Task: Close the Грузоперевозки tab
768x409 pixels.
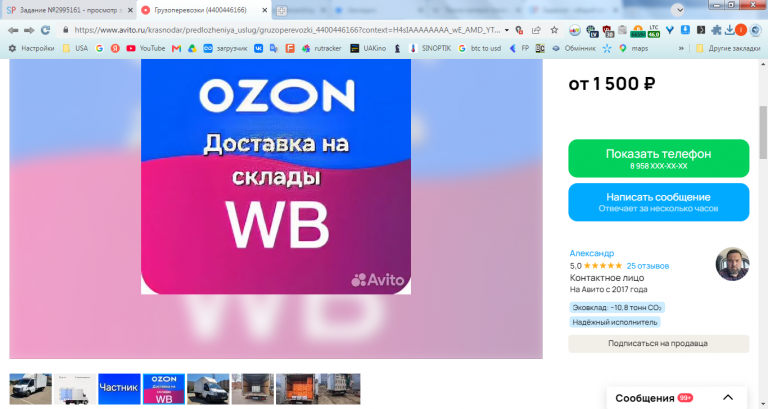Action: [x=264, y=10]
